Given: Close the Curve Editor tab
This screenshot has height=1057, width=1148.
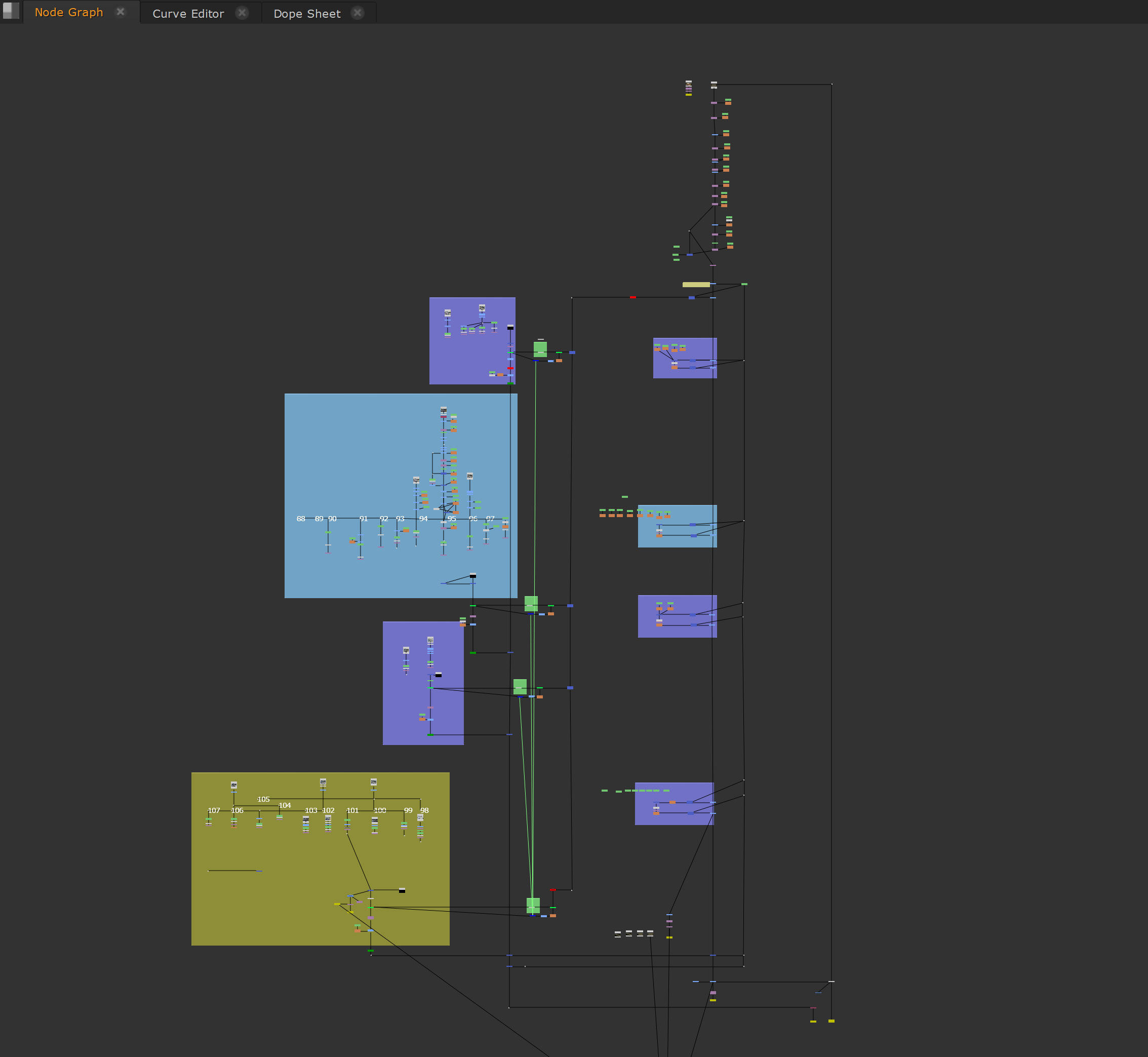Looking at the screenshot, I should point(242,13).
